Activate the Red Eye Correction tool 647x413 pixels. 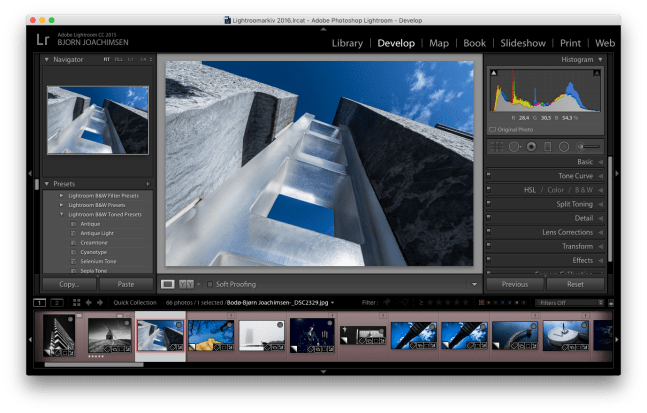pyautogui.click(x=531, y=147)
